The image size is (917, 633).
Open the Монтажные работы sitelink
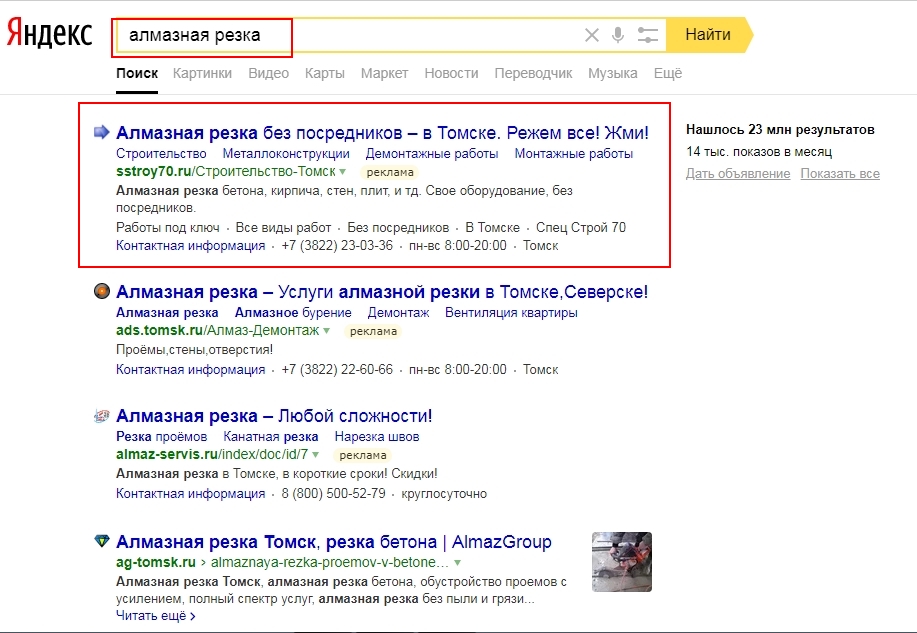click(x=574, y=153)
